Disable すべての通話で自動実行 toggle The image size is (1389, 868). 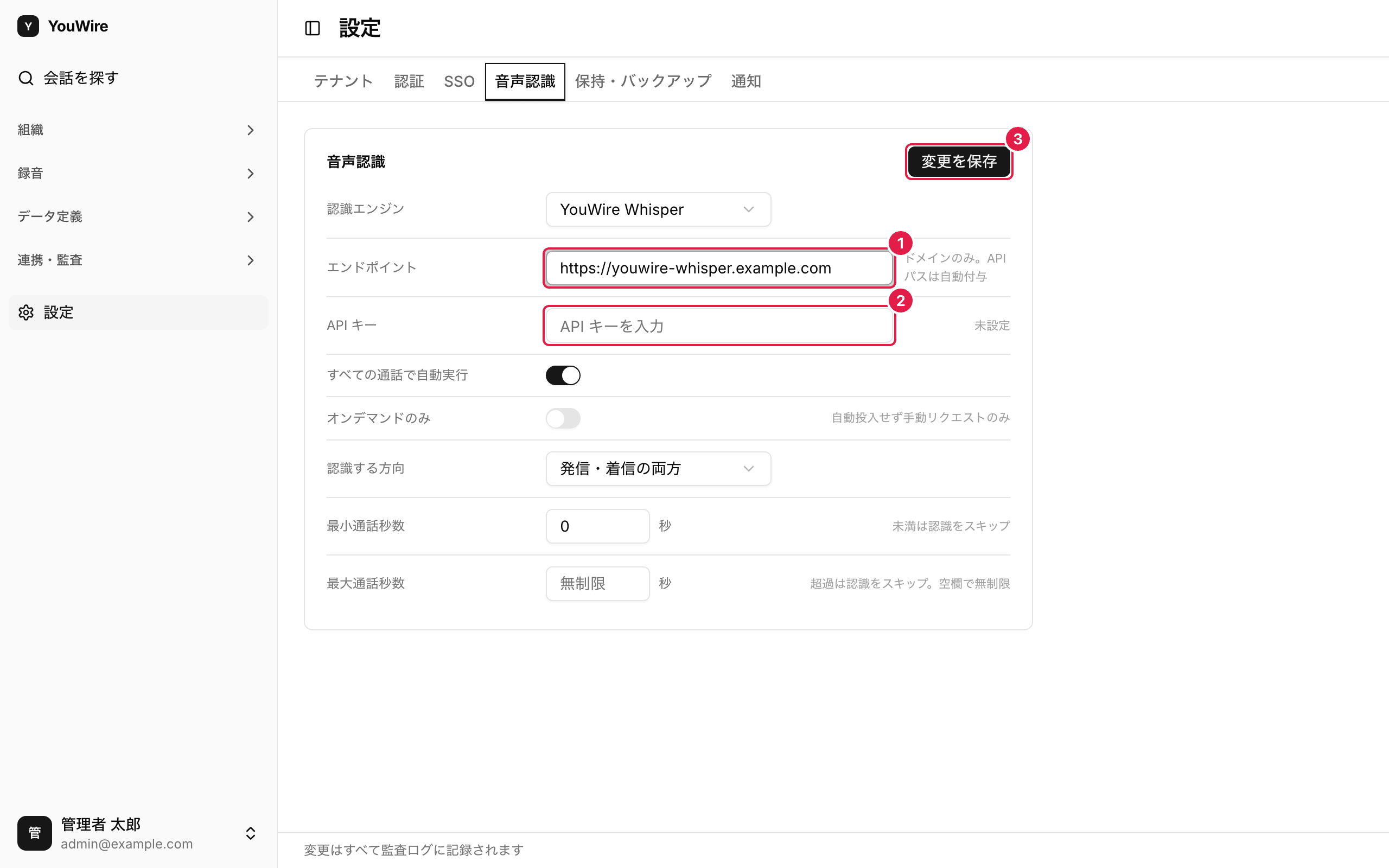563,375
